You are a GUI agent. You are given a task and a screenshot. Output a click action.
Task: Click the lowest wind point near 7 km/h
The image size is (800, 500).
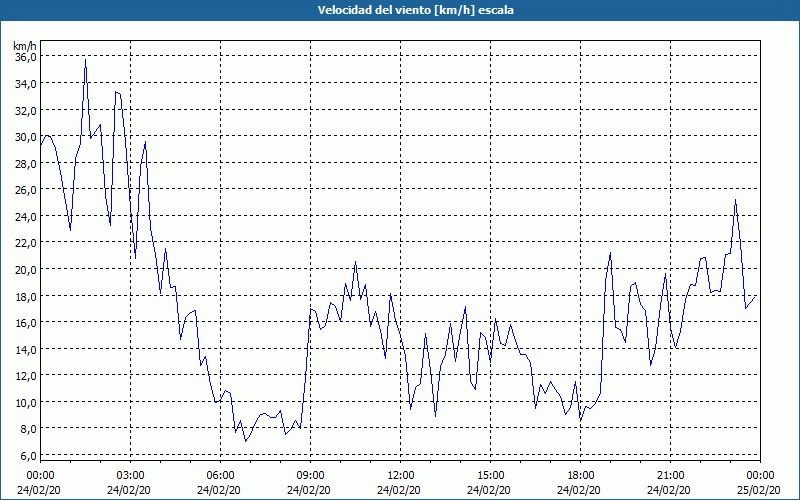[245, 441]
